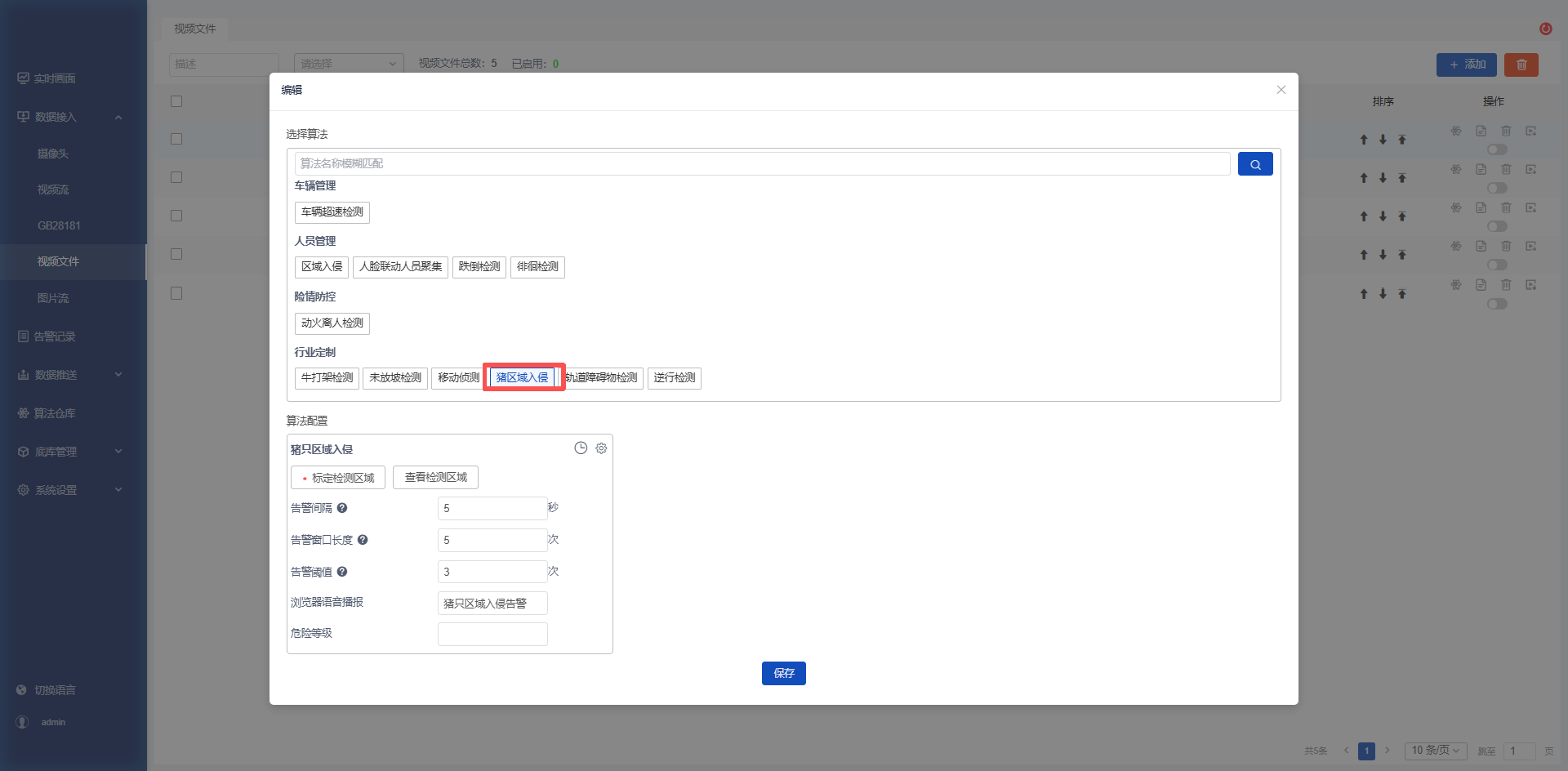Click the red power logout icon
This screenshot has height=771, width=1568.
point(1546,29)
